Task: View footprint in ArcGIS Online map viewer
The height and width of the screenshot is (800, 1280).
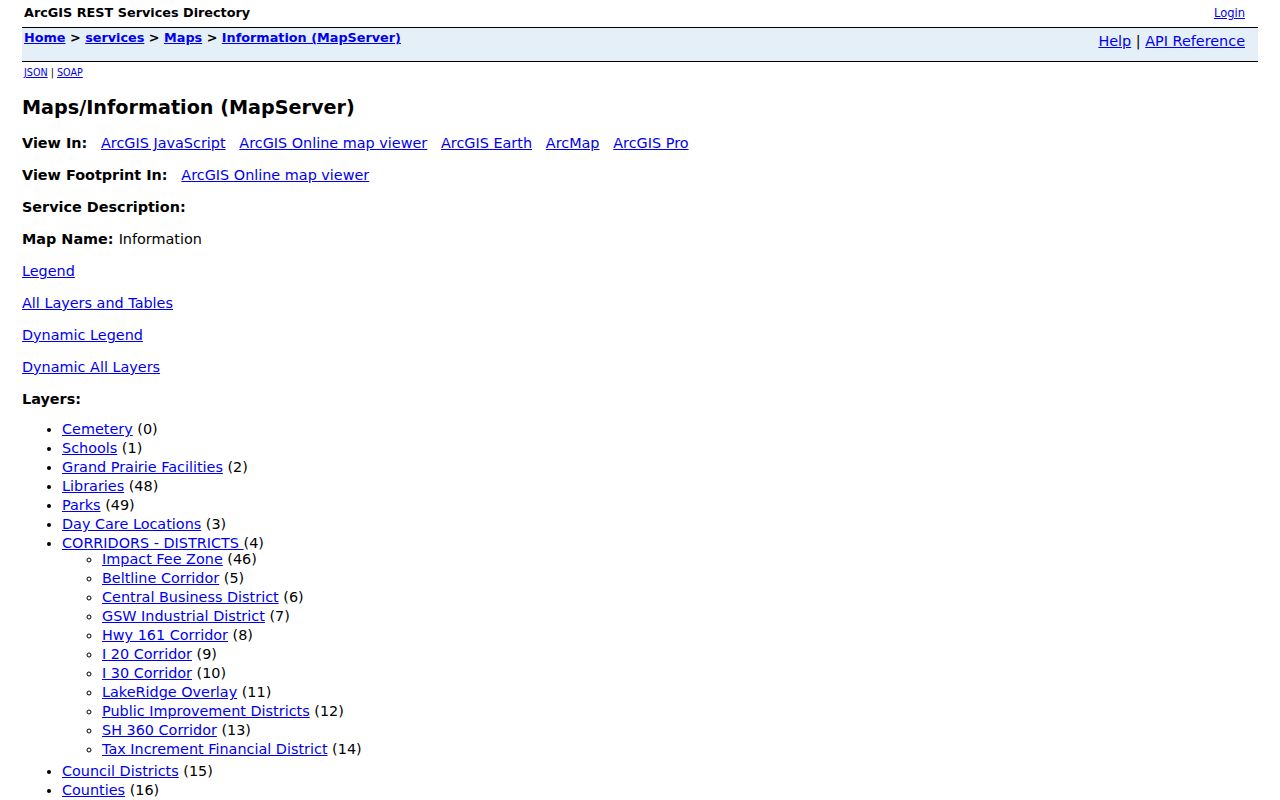Action: [x=275, y=175]
